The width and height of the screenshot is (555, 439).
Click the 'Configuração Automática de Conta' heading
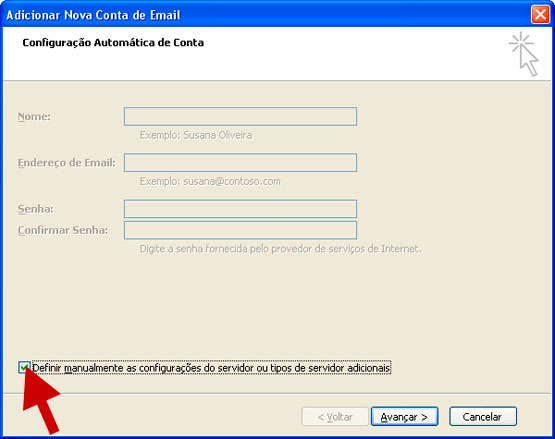click(x=113, y=42)
